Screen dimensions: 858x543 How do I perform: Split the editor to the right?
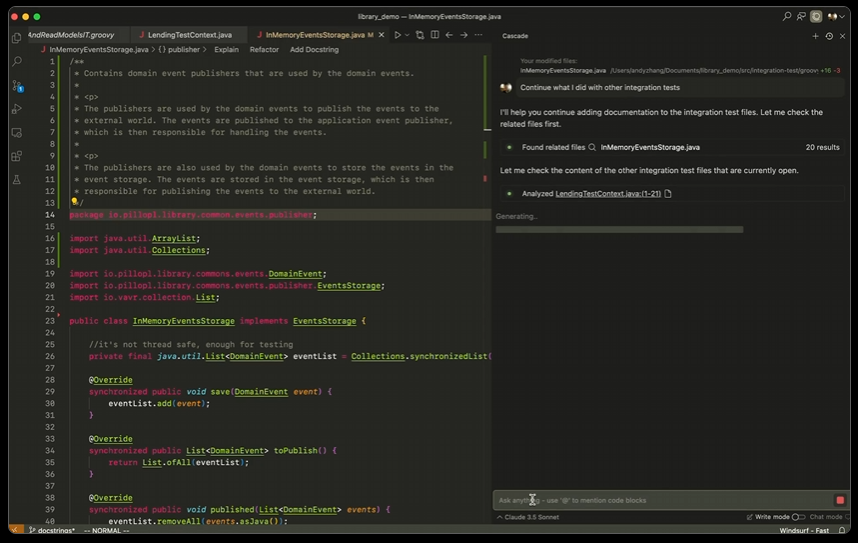pos(434,34)
